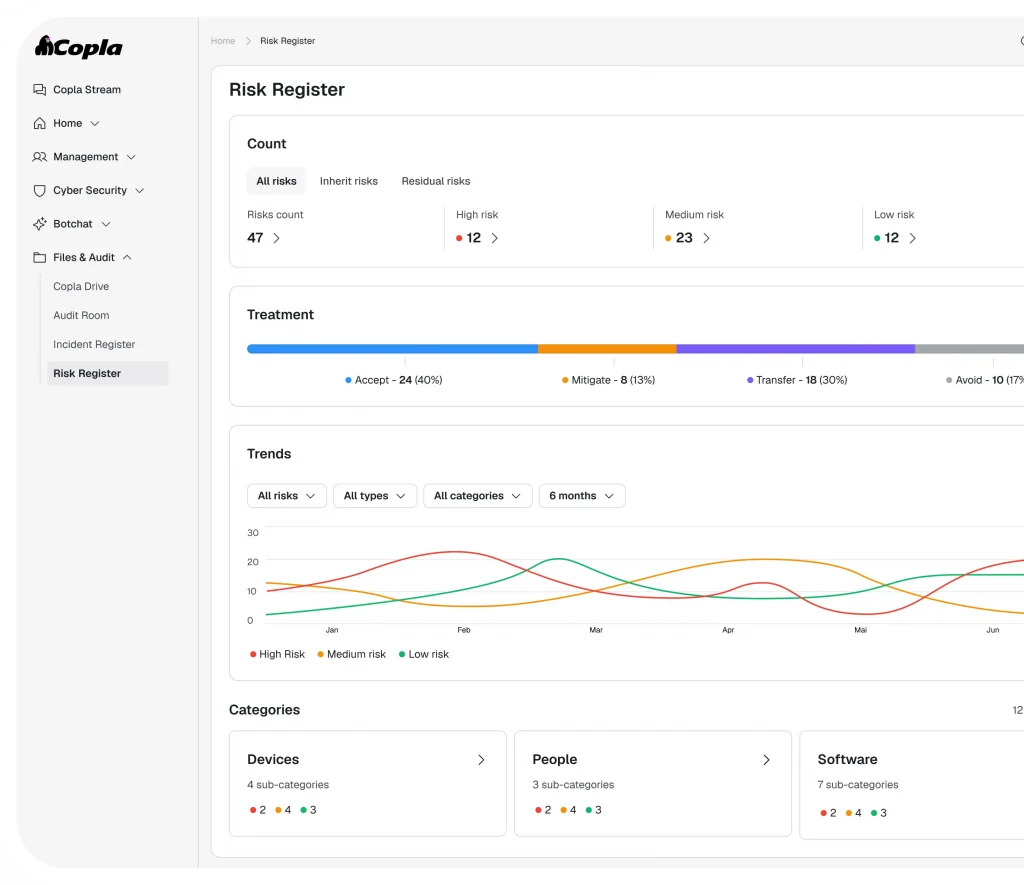Toggle High Risk series in chart legend
The width and height of the screenshot is (1024, 885).
(277, 654)
